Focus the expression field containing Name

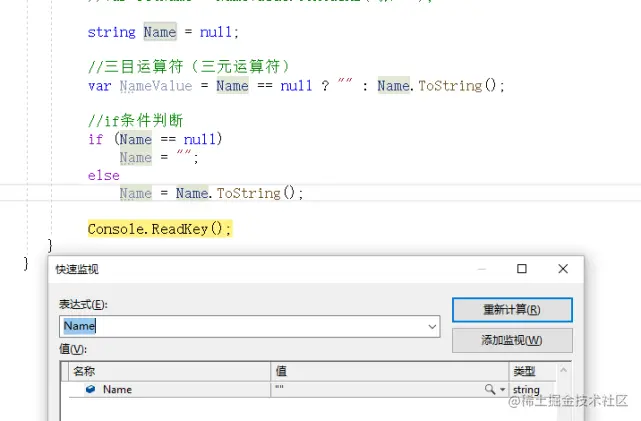click(x=249, y=326)
